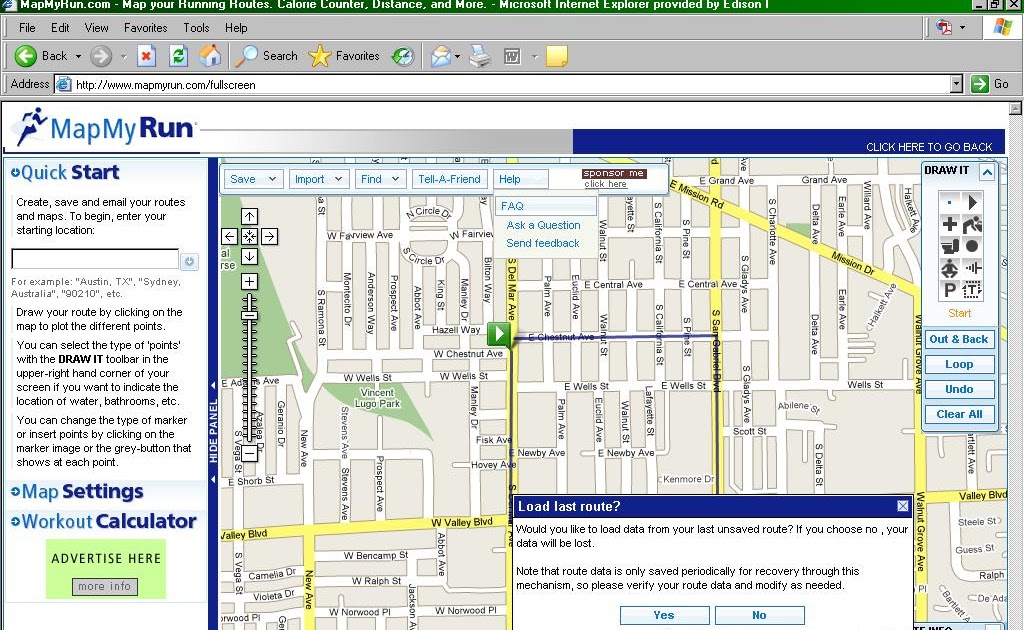Choose Ask a Question menu entry
1024x630 pixels.
tap(543, 225)
